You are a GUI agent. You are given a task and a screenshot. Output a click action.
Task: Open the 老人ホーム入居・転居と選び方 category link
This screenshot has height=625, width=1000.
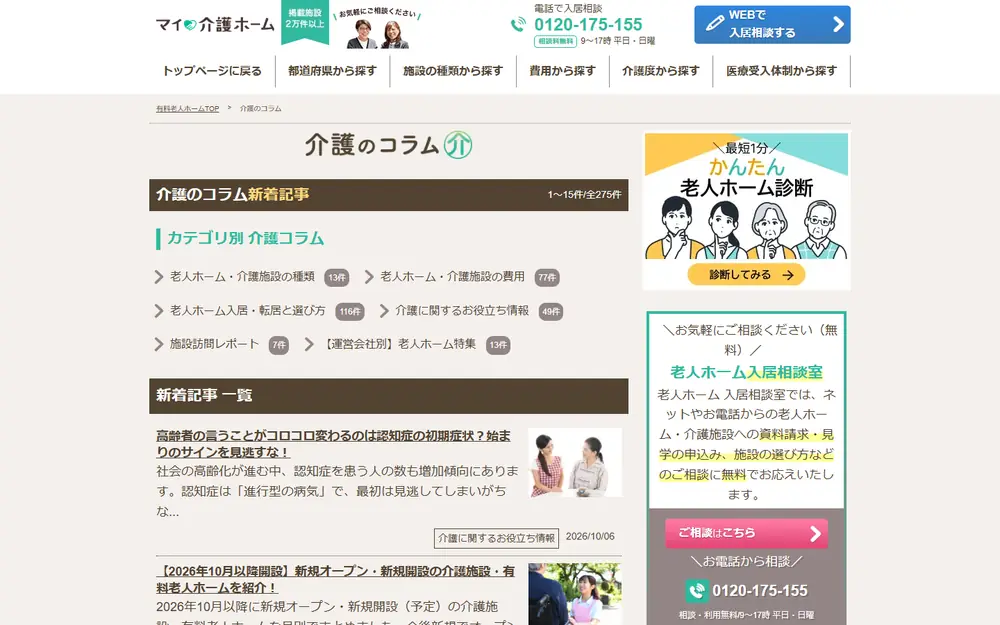tap(247, 311)
